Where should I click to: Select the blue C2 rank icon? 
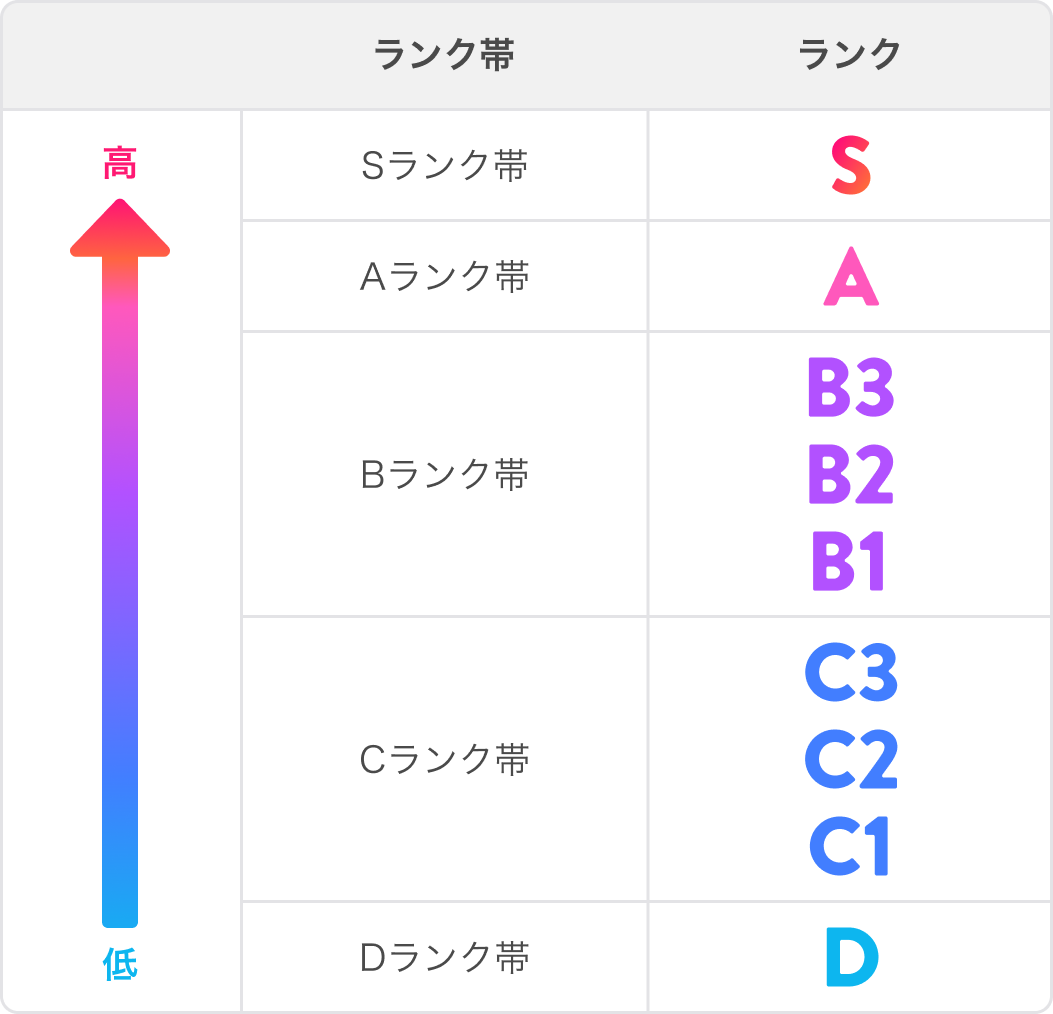coord(850,760)
